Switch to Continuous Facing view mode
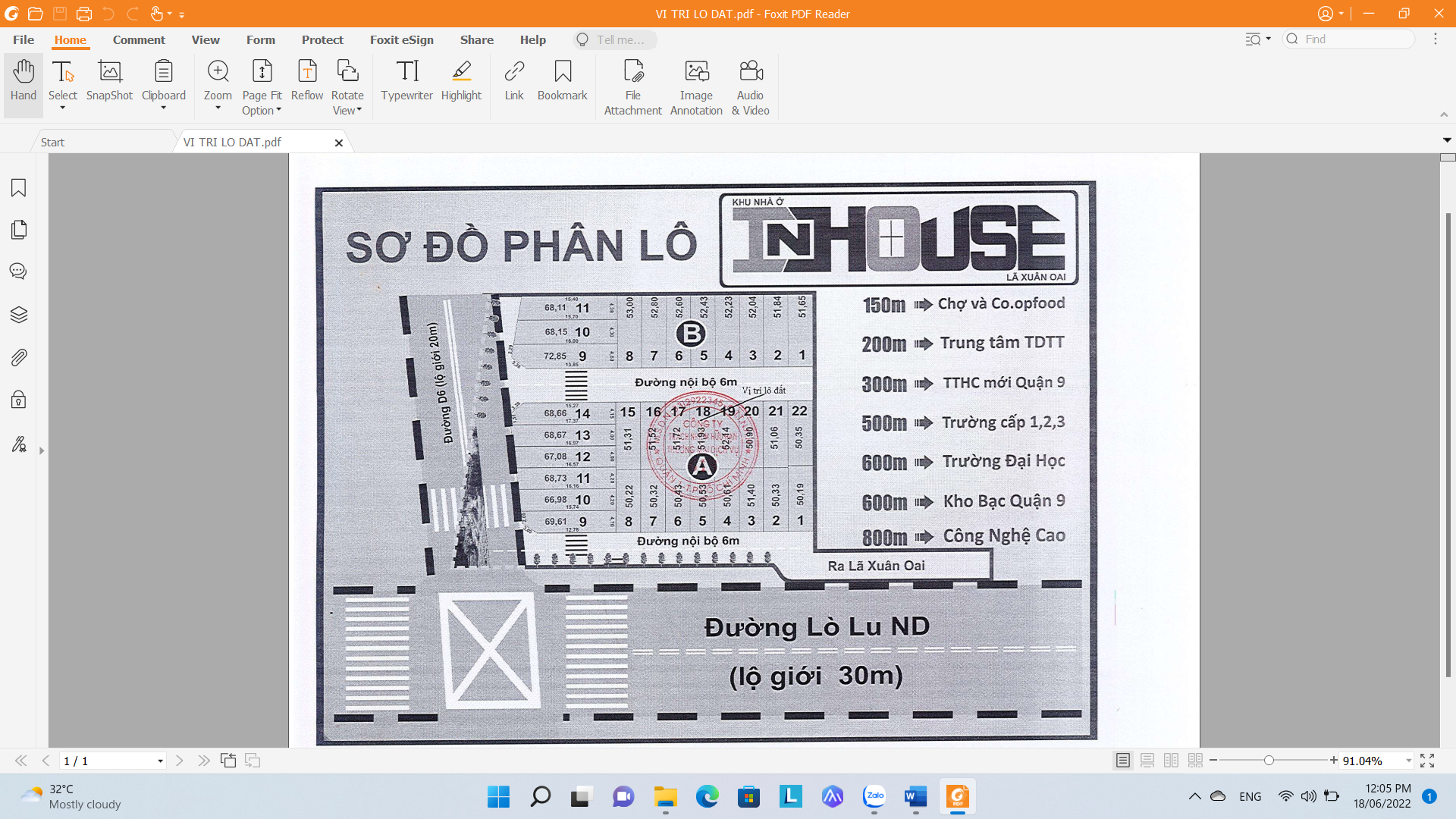The image size is (1456, 819). pos(1195,761)
